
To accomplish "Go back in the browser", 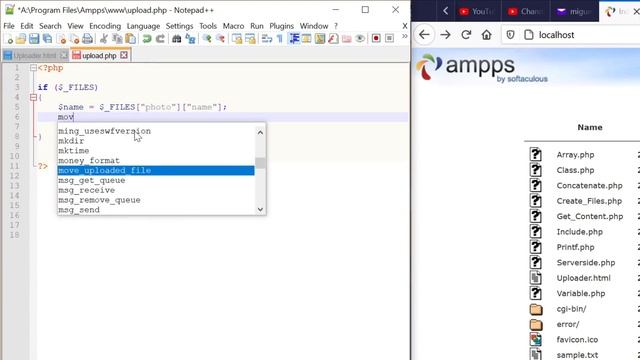I will pos(424,35).
